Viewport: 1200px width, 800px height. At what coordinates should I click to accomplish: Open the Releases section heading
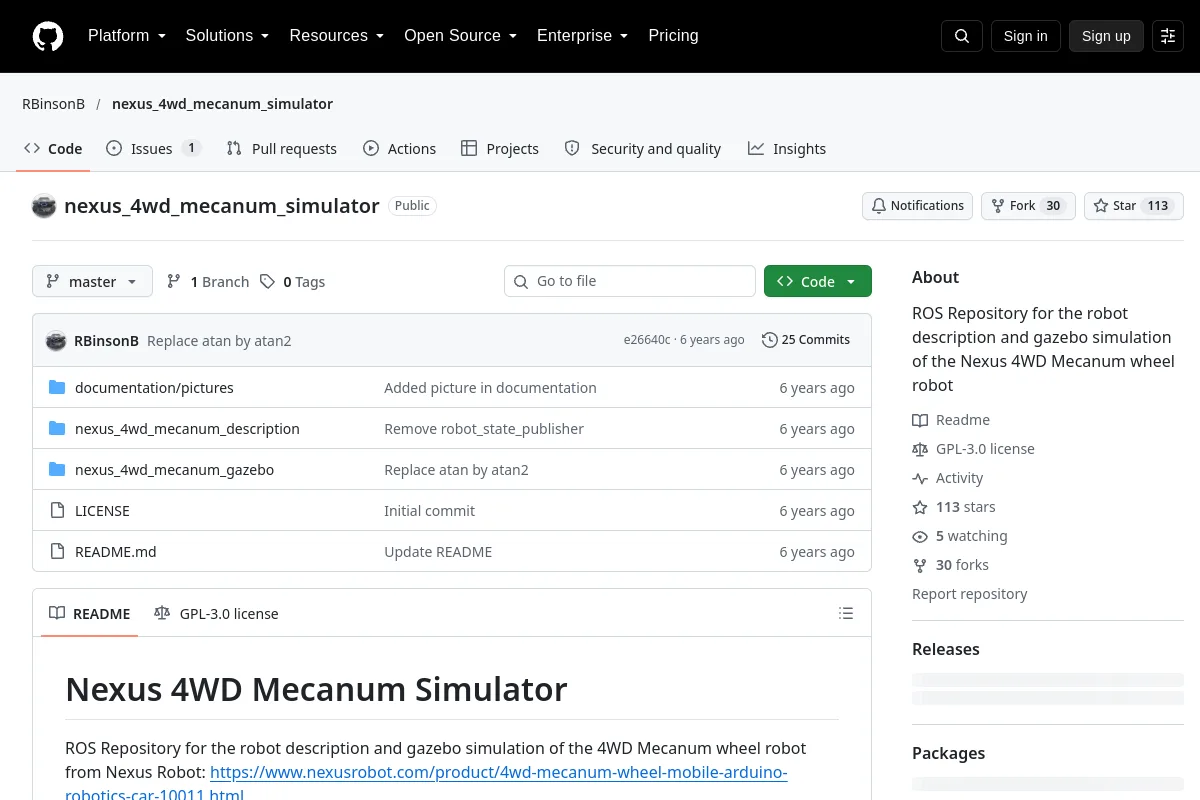click(946, 649)
